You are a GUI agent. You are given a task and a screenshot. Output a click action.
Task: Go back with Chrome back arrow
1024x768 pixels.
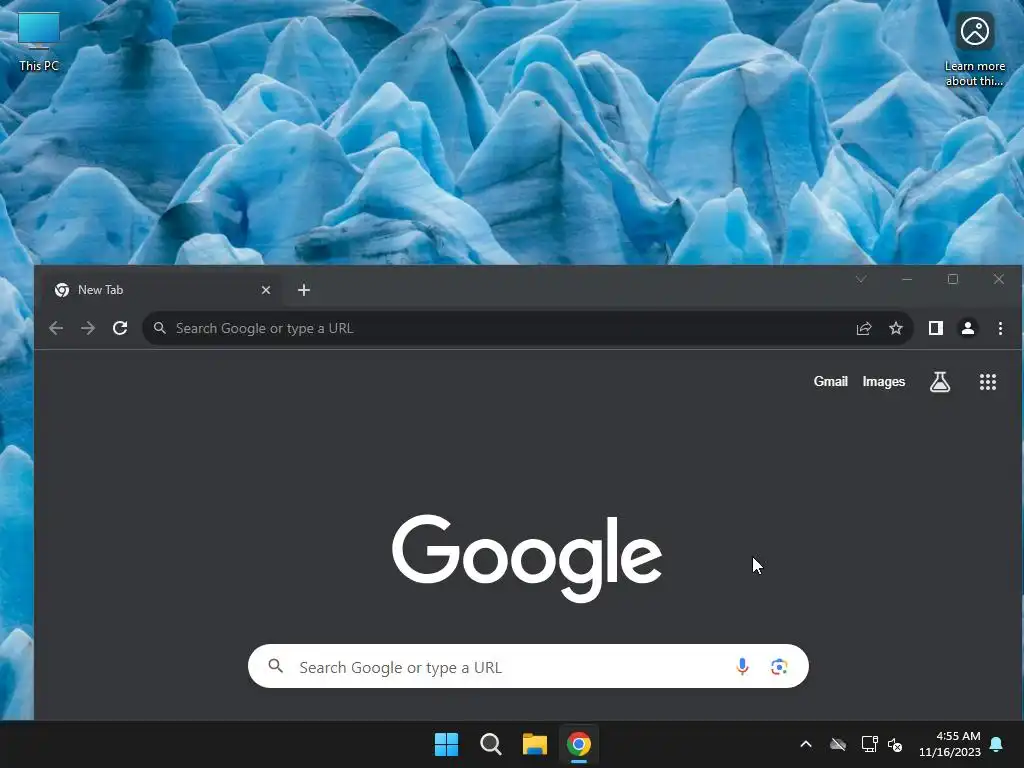click(56, 328)
